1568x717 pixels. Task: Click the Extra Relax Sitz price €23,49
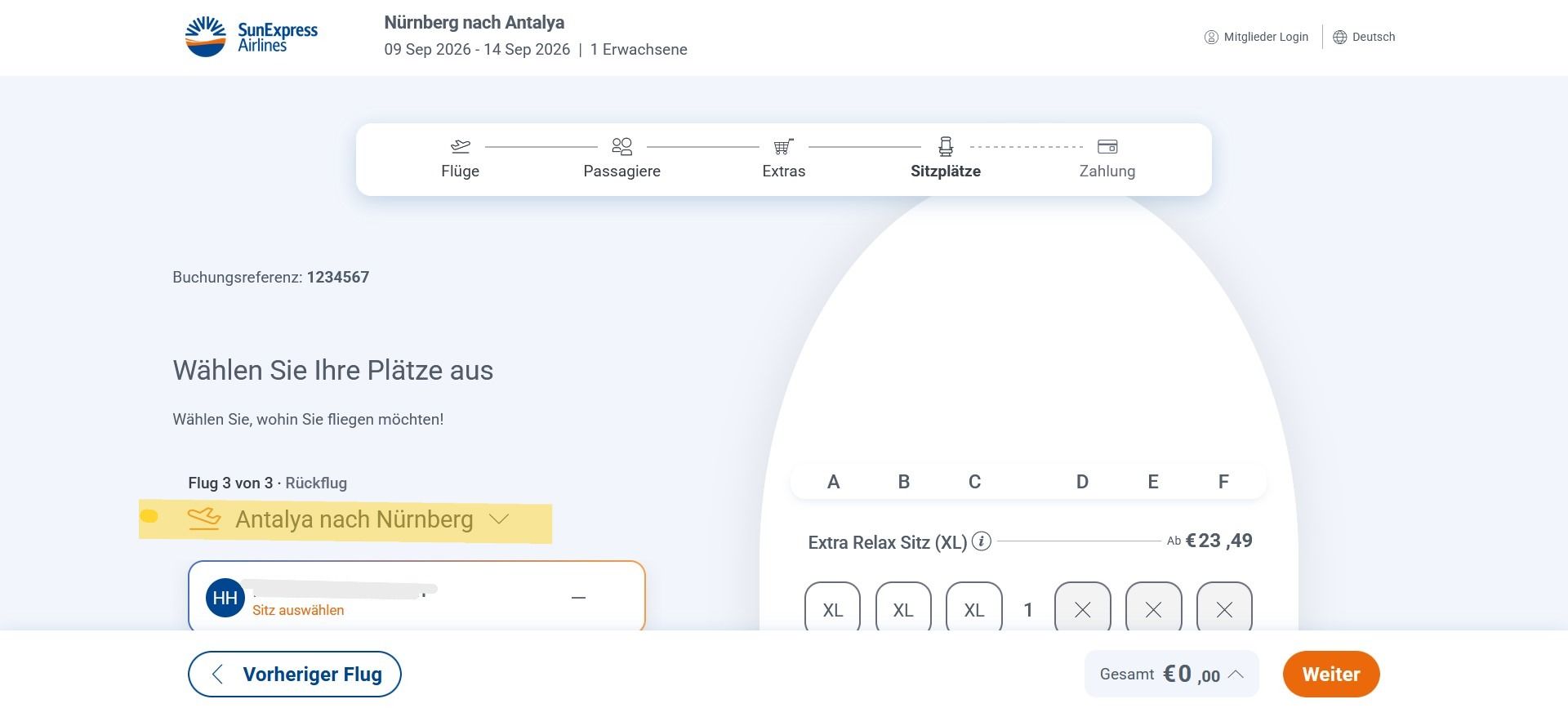[1218, 541]
